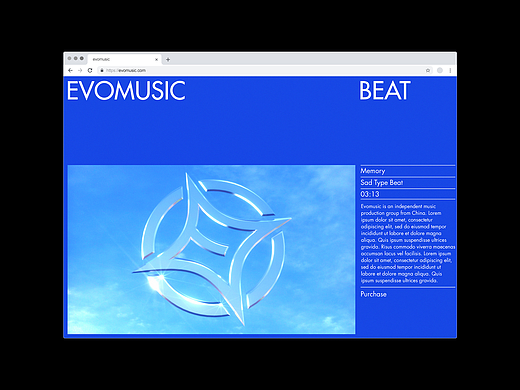Close the window with red button
Viewport: 520px width, 390px height.
69,58
